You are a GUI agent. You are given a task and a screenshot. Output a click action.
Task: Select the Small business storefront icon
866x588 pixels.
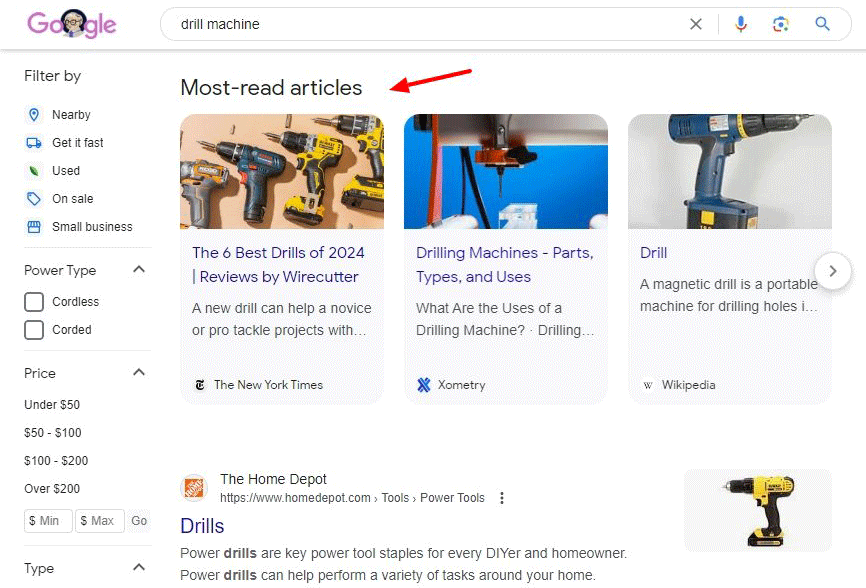pyautogui.click(x=35, y=226)
